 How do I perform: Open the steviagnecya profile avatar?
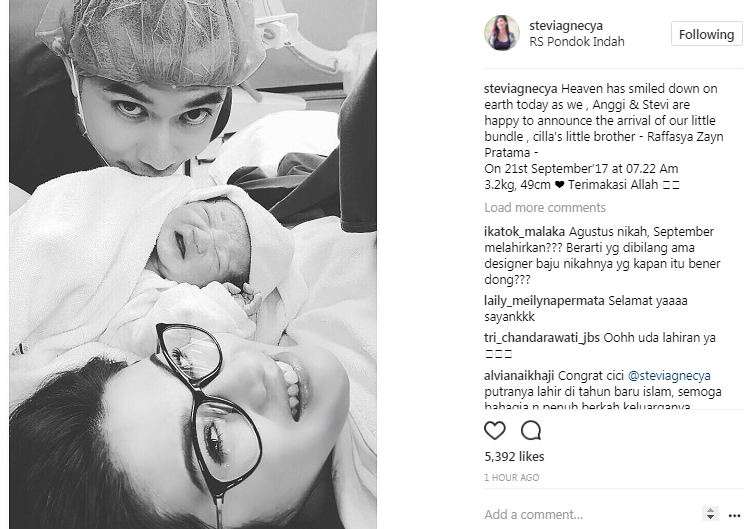pos(502,33)
